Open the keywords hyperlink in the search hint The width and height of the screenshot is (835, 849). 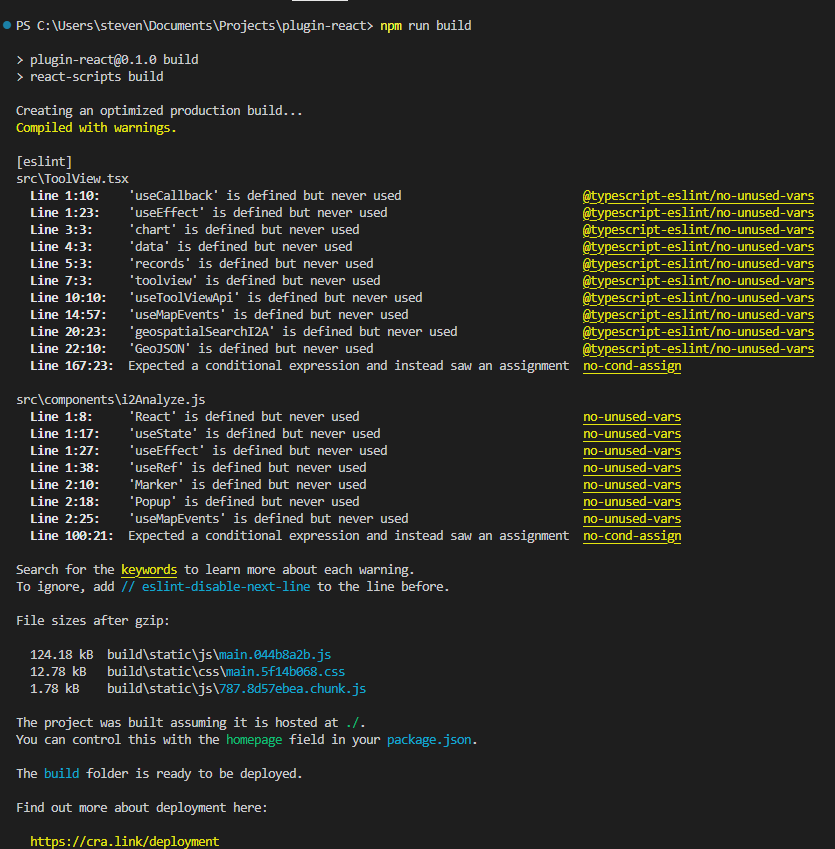click(148, 569)
